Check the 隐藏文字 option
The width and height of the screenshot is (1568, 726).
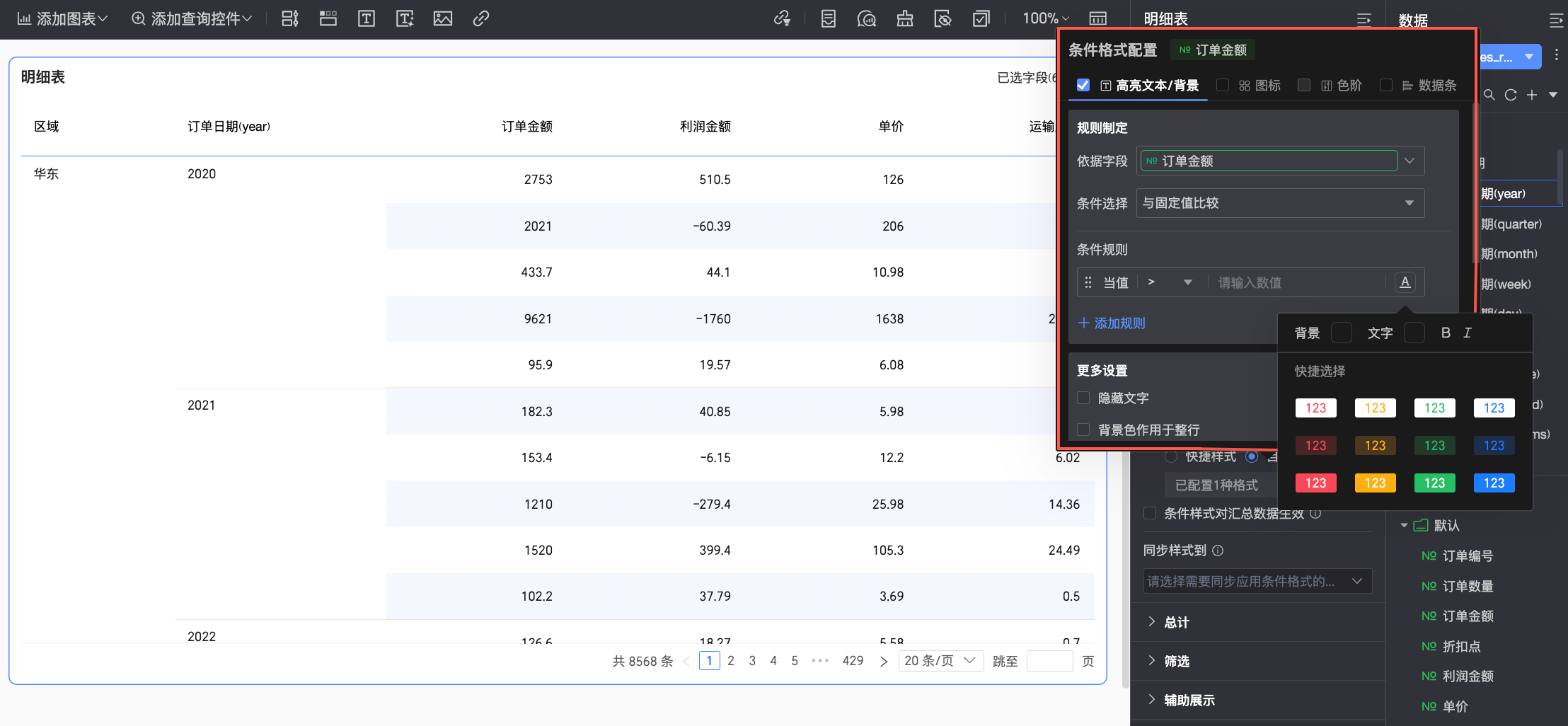pyautogui.click(x=1083, y=398)
